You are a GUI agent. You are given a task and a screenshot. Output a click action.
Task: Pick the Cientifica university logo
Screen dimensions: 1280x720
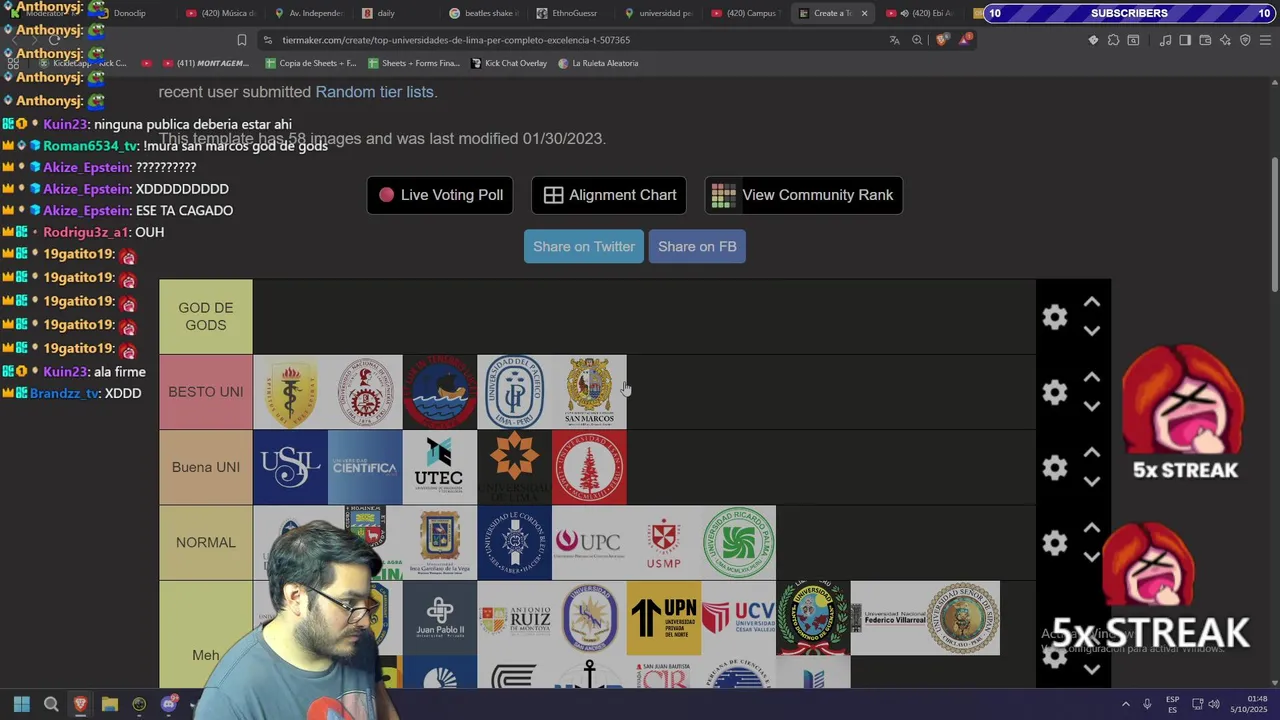click(365, 467)
